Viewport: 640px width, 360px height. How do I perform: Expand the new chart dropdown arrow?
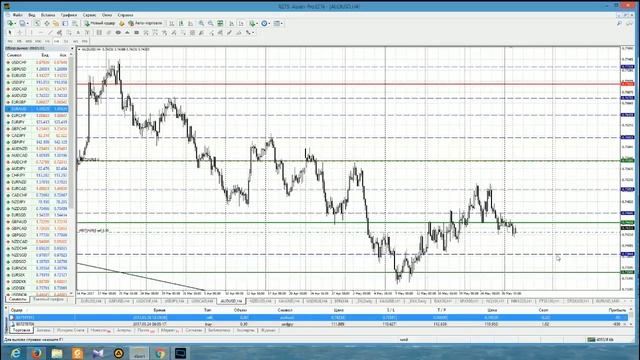(15, 24)
